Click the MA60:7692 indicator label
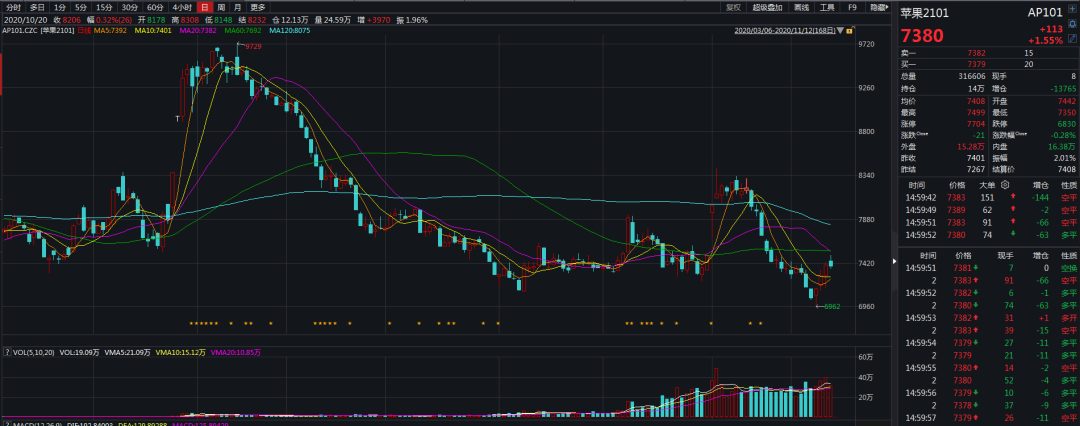Screen dimensions: 1080x426 coord(242,31)
